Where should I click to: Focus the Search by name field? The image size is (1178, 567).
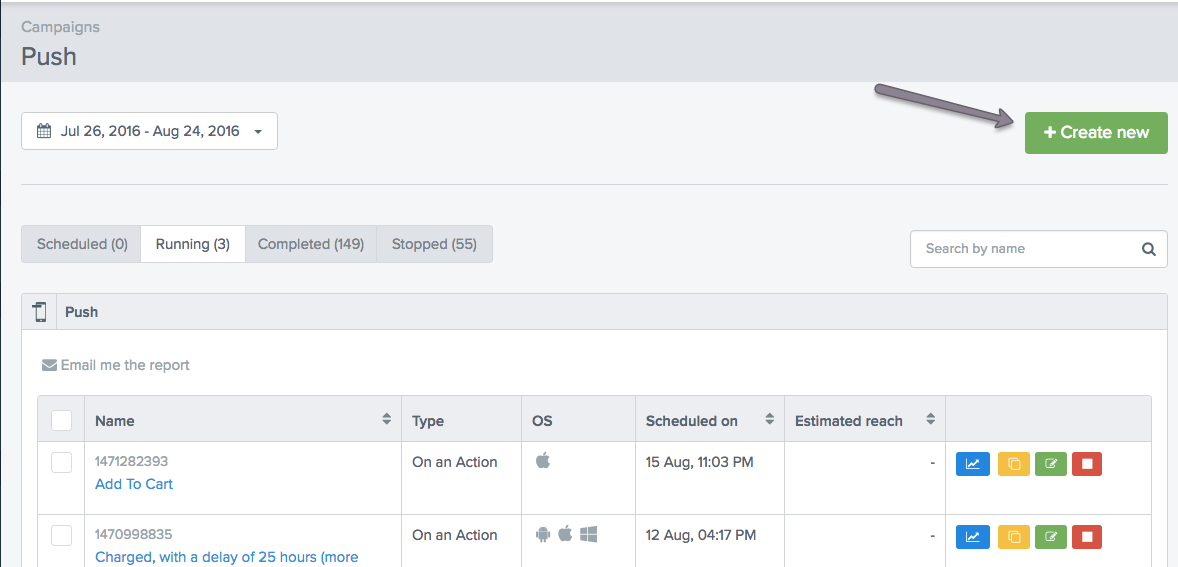1039,249
